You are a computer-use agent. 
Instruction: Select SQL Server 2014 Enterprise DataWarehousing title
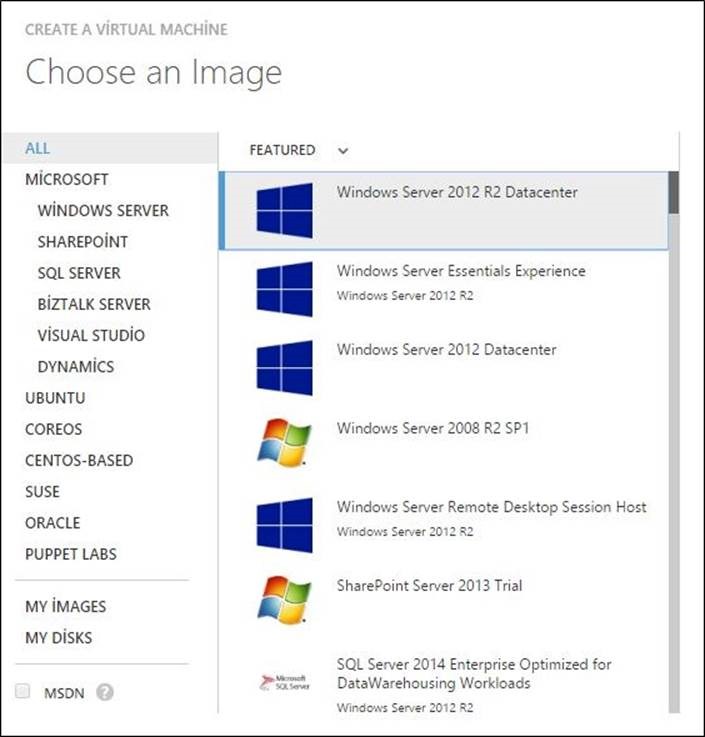474,674
